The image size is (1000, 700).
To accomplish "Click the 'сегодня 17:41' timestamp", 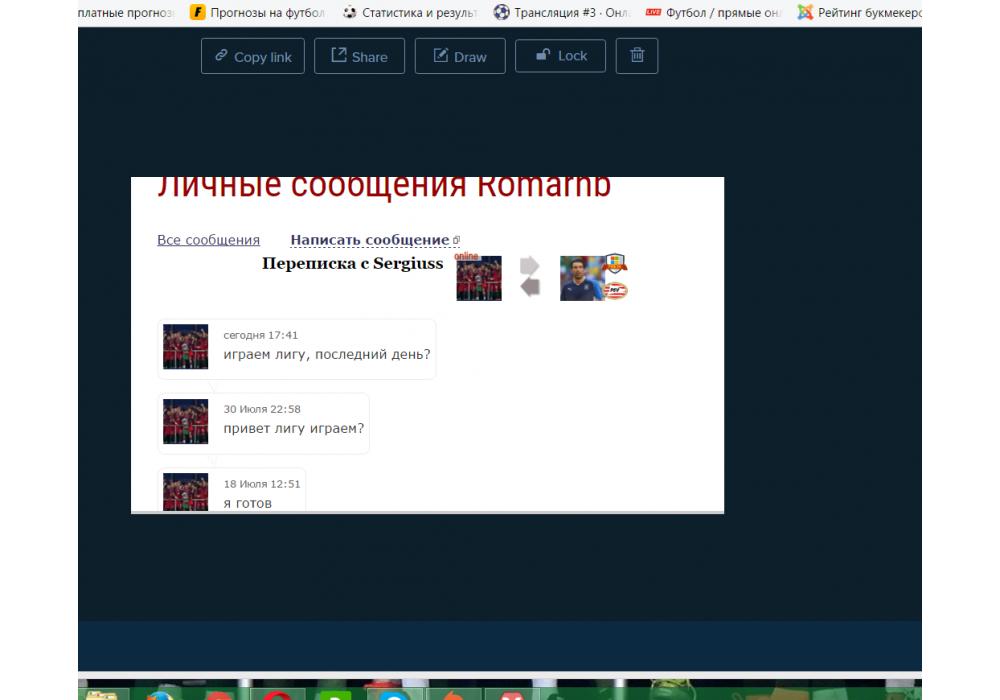I will (261, 335).
